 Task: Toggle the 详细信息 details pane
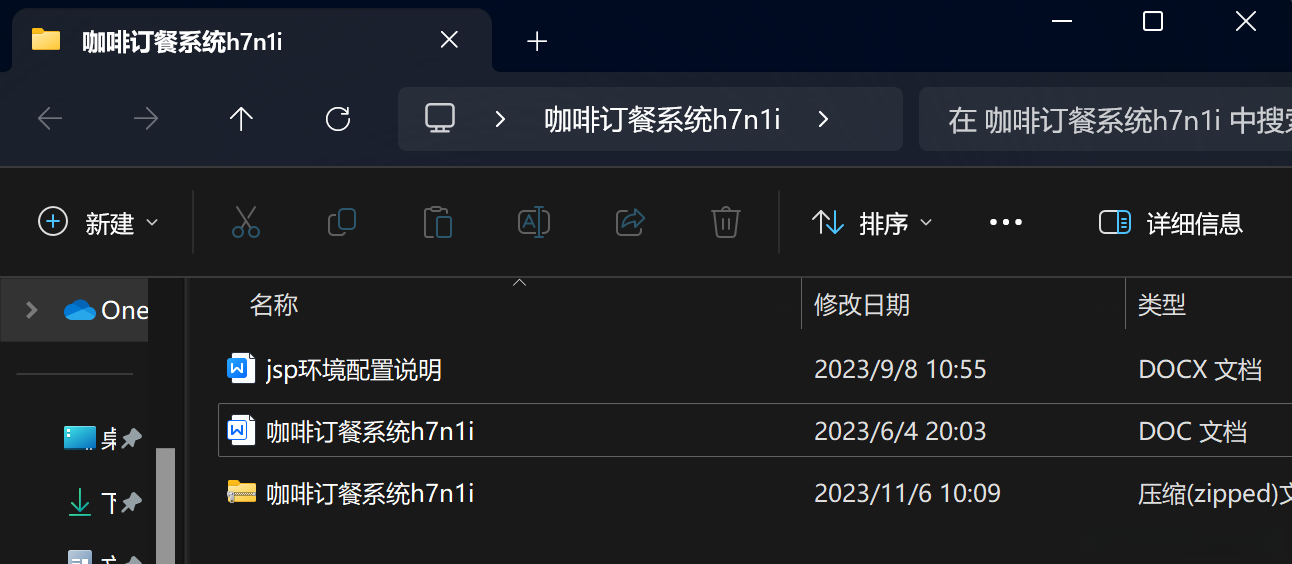tap(1170, 223)
